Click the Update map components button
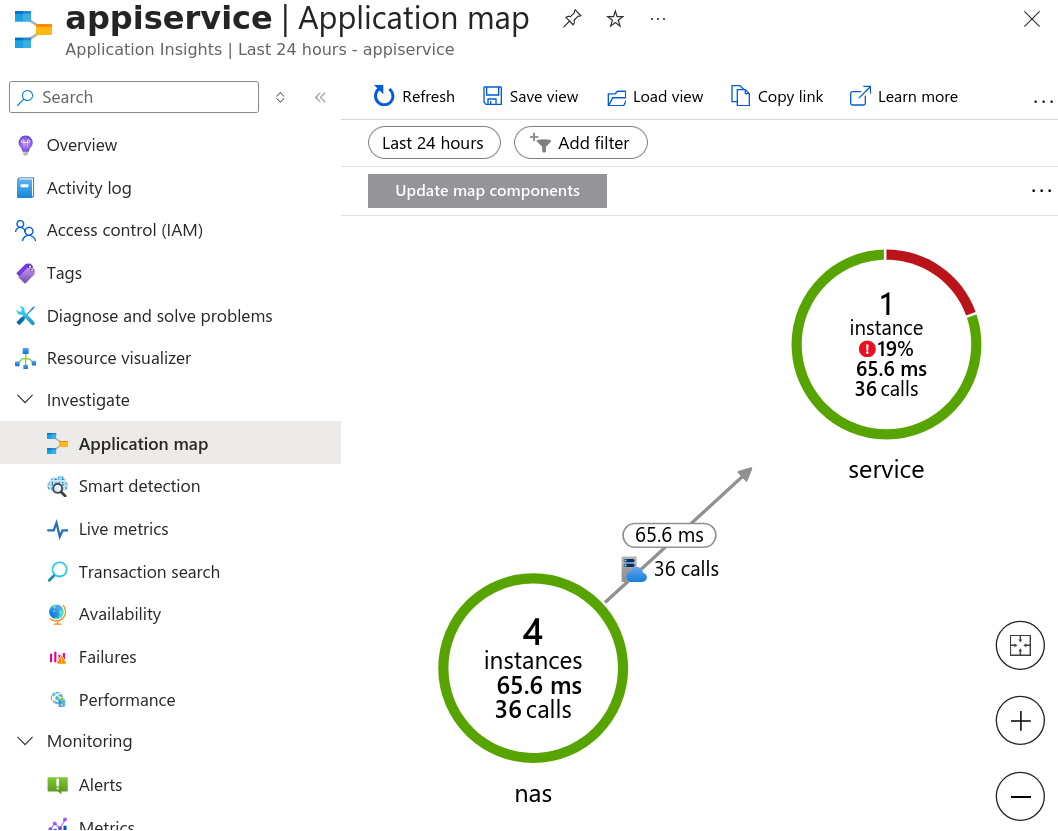 pos(487,190)
